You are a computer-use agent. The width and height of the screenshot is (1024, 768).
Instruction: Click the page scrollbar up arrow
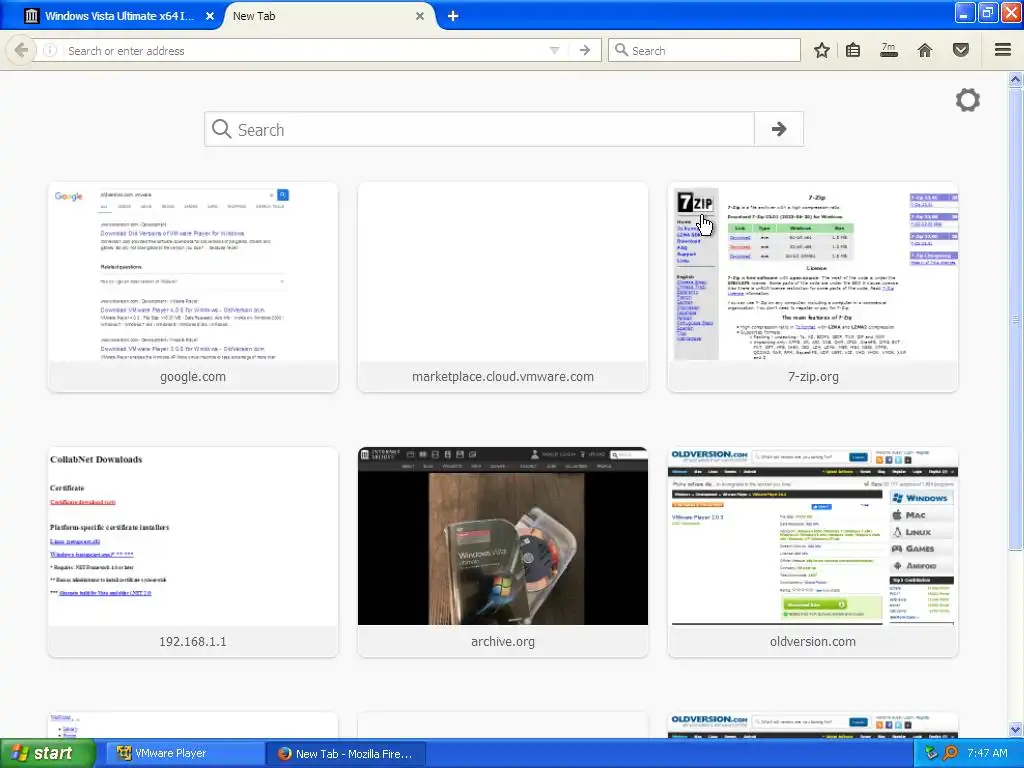click(1015, 80)
